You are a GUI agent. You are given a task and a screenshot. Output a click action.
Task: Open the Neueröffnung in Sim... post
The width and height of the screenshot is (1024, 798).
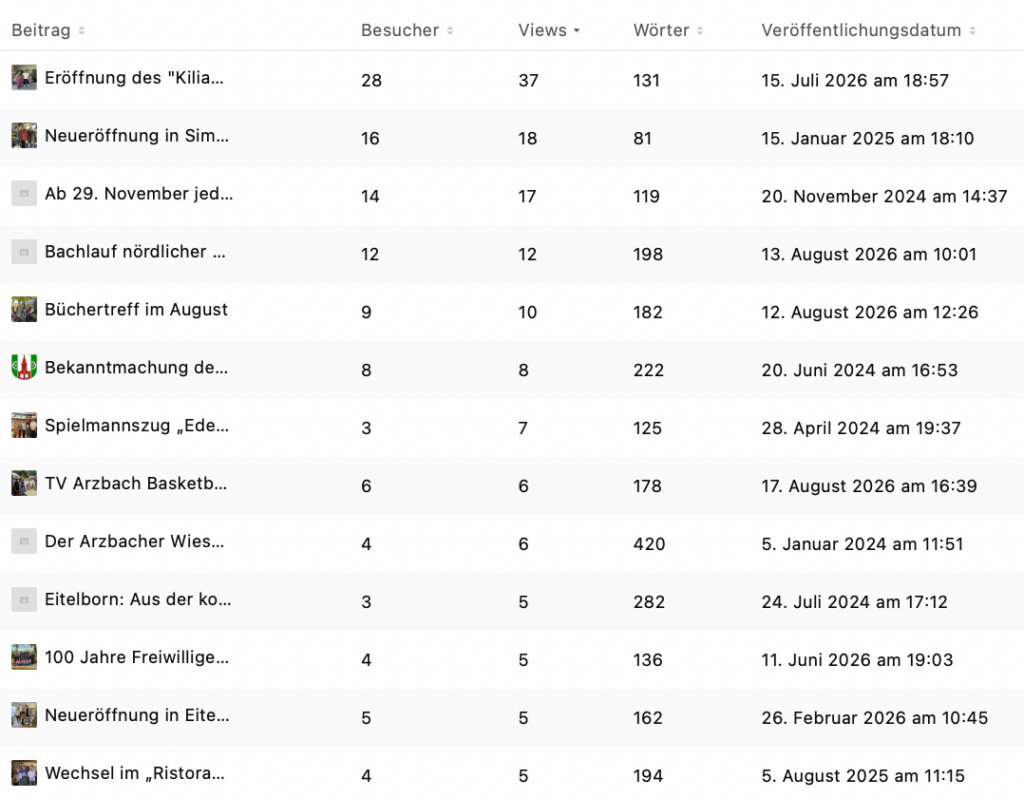(x=136, y=136)
